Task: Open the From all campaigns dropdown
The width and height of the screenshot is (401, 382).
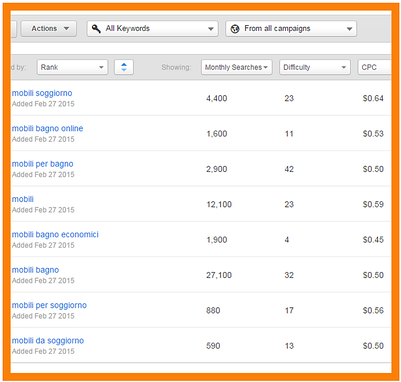Action: click(x=291, y=29)
